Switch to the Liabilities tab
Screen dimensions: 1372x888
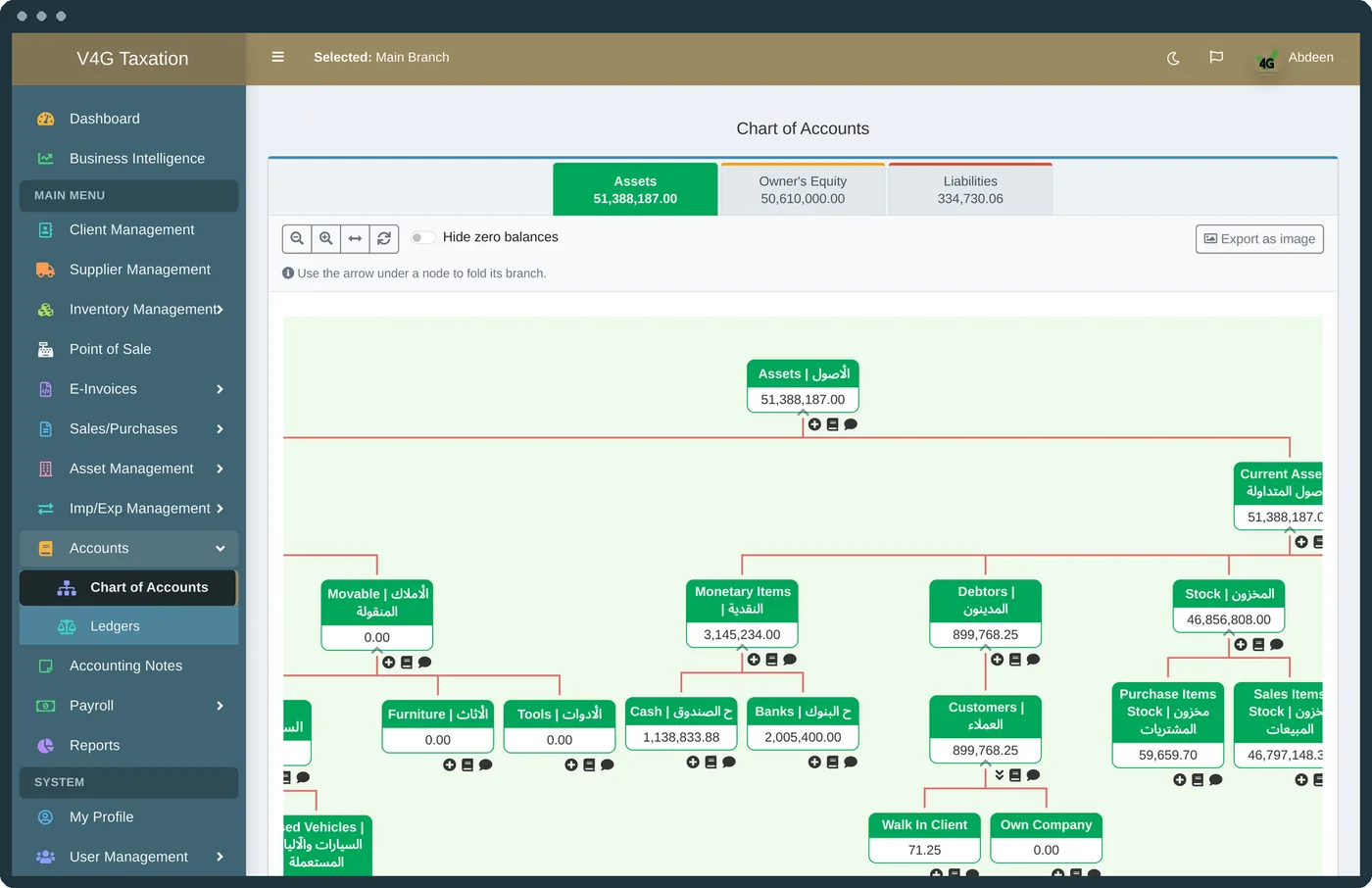coord(970,189)
